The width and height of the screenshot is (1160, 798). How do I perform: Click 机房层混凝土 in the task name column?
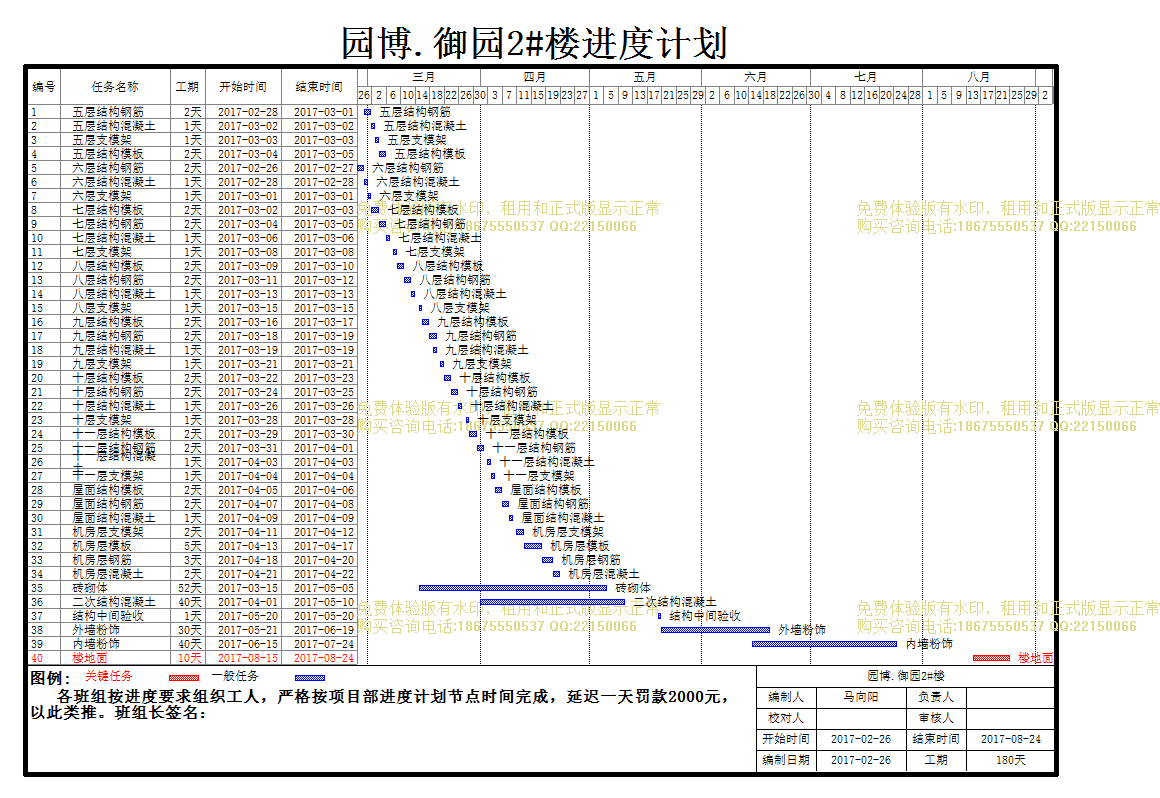point(108,574)
